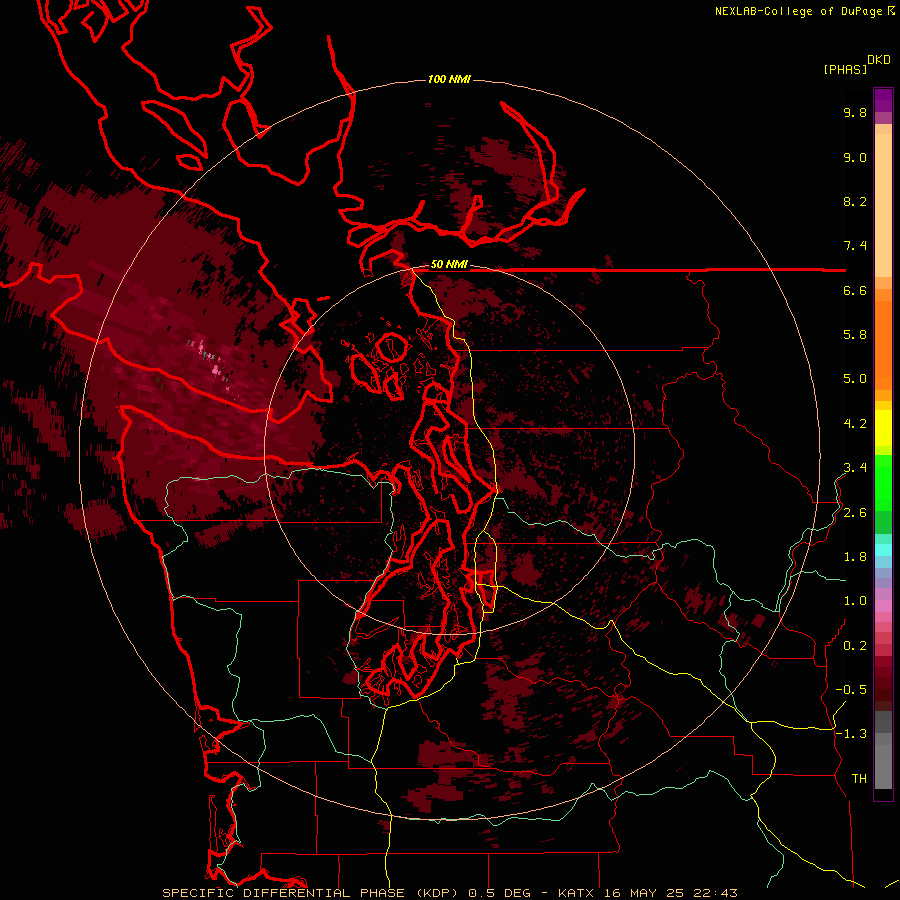
Task: Click the 3.4 scale value
Action: (855, 468)
